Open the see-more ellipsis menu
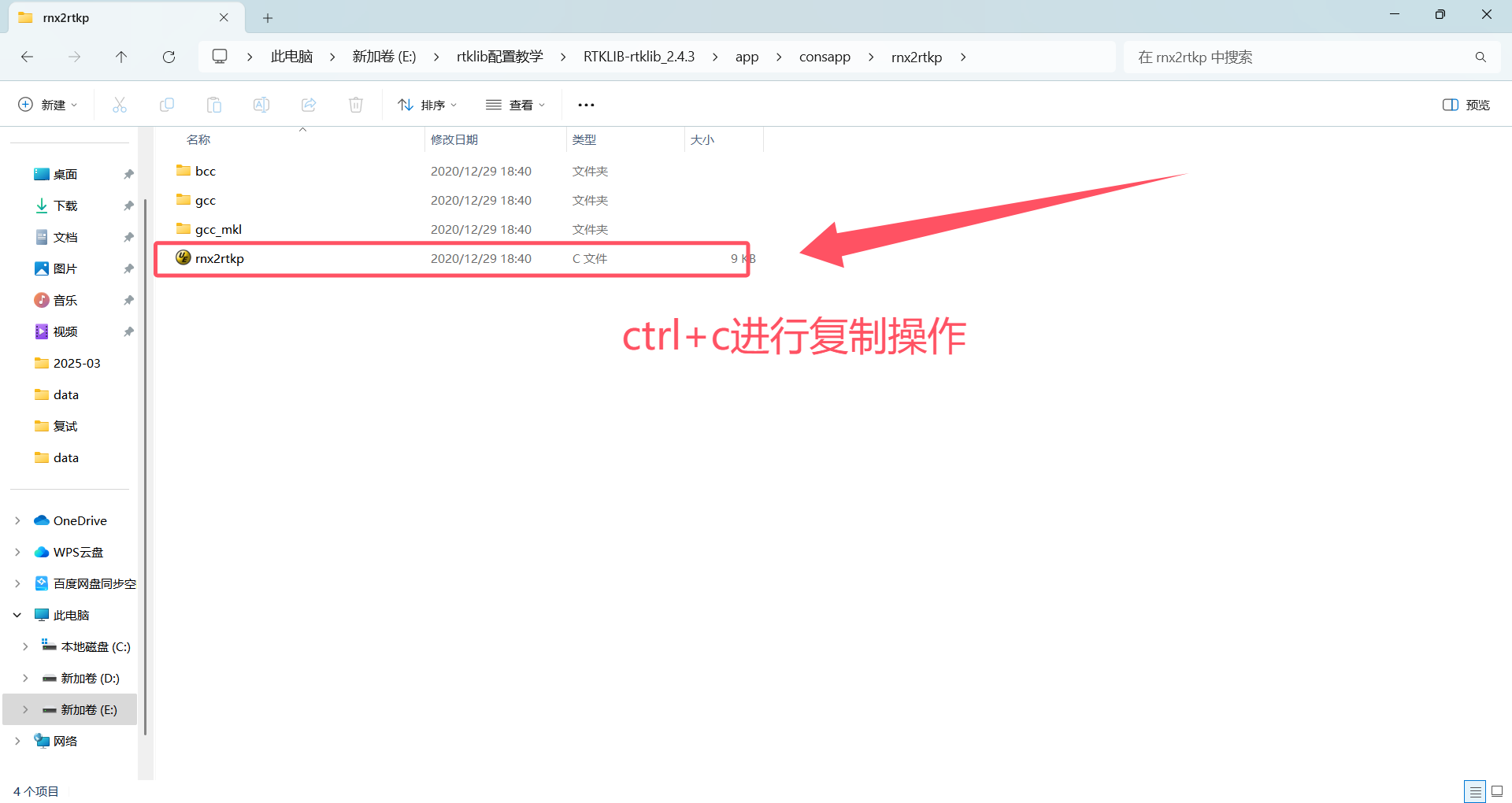This screenshot has width=1512, height=803. (586, 104)
